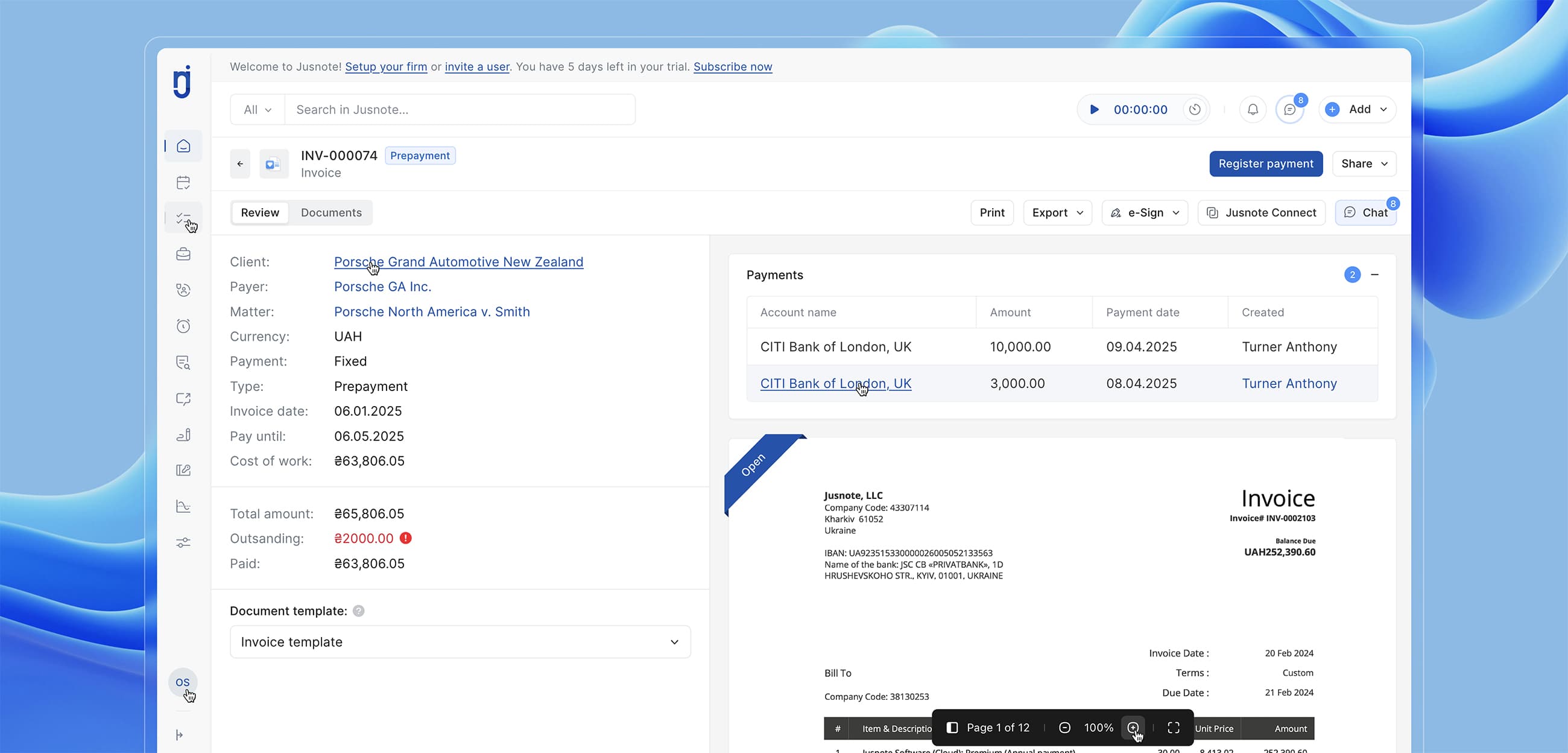Click the Payments count badge 2
Image resolution: width=1568 pixels, height=753 pixels.
click(x=1352, y=275)
